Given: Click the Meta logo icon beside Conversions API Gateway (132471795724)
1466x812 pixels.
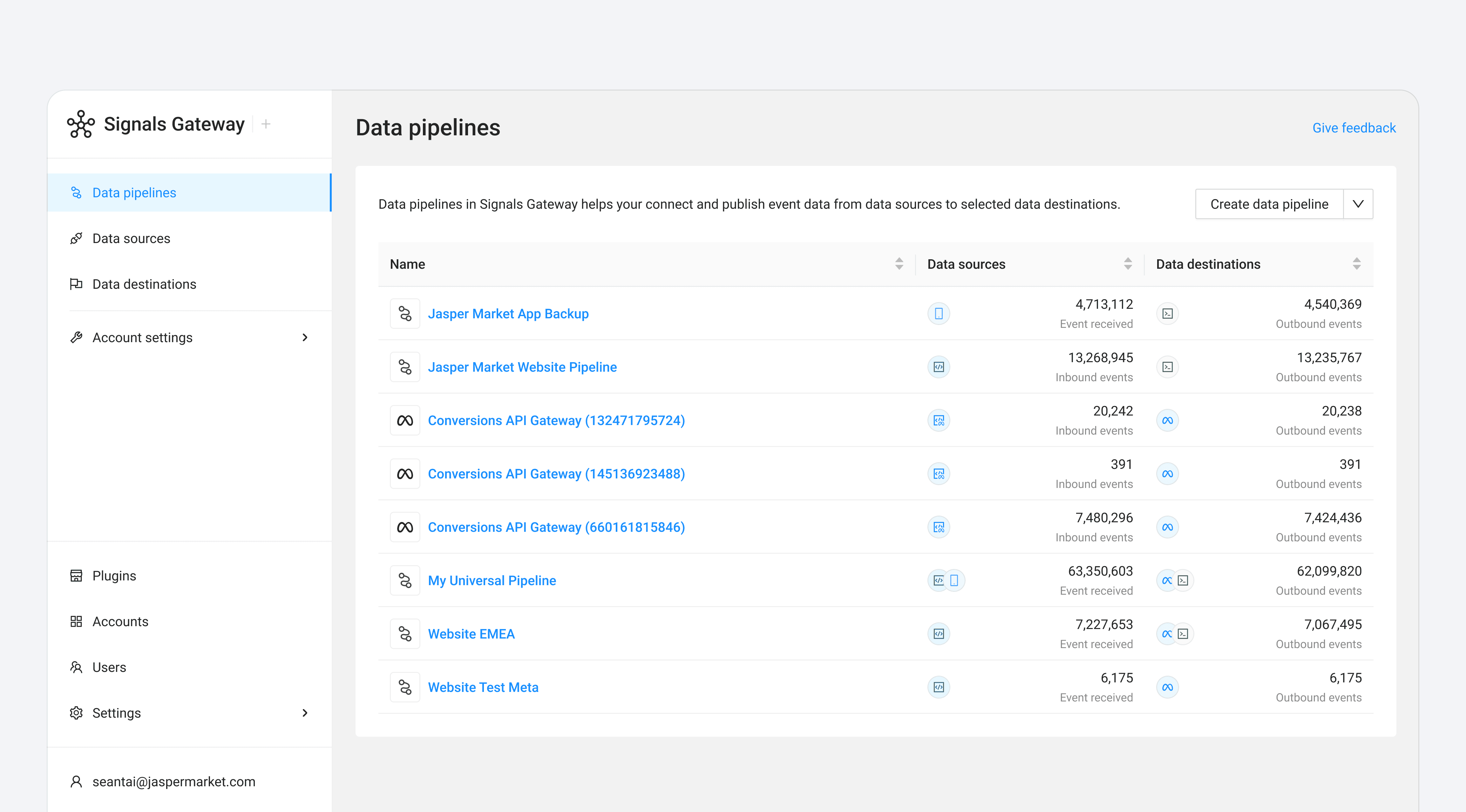Looking at the screenshot, I should [x=405, y=421].
